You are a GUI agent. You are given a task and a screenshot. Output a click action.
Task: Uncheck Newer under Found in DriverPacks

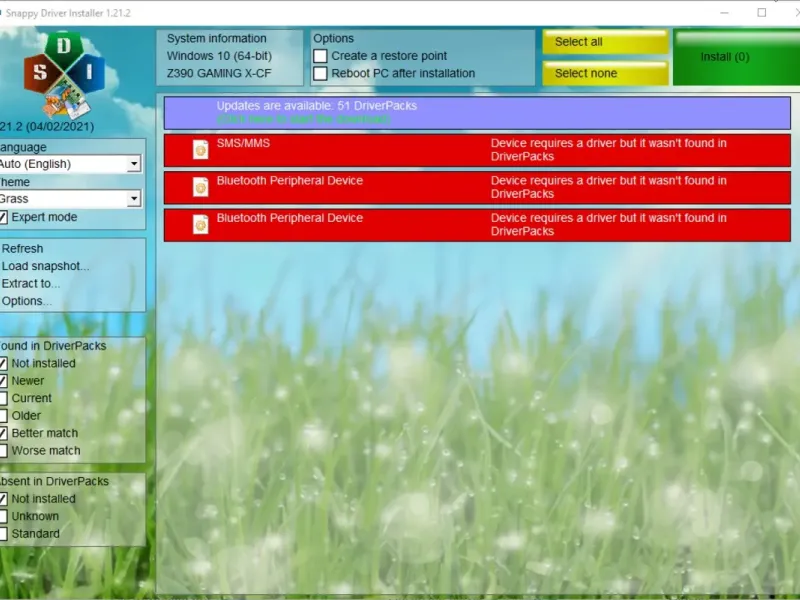coord(3,381)
